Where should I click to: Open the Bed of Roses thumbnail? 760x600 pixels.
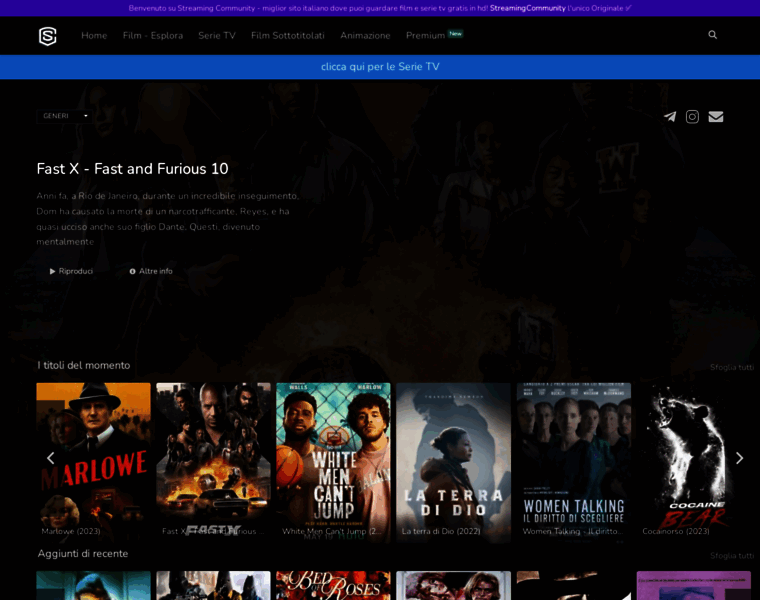coord(333,585)
